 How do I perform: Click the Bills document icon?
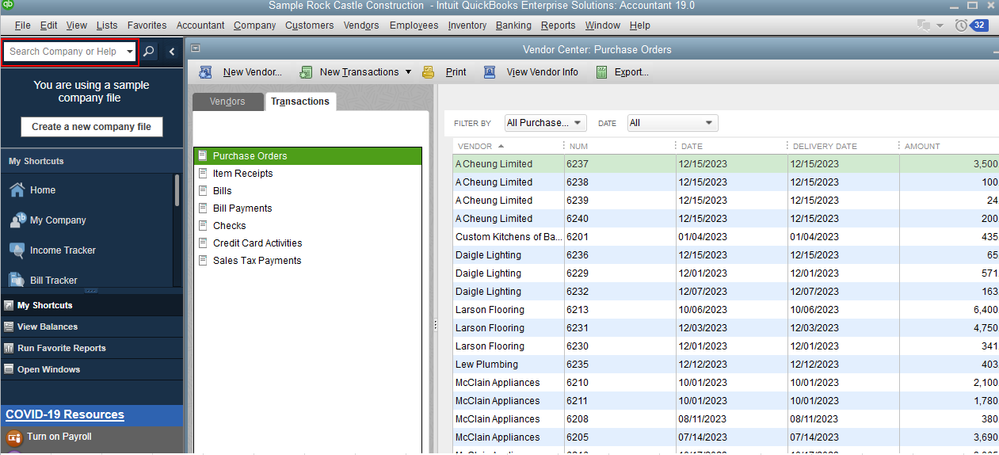203,191
